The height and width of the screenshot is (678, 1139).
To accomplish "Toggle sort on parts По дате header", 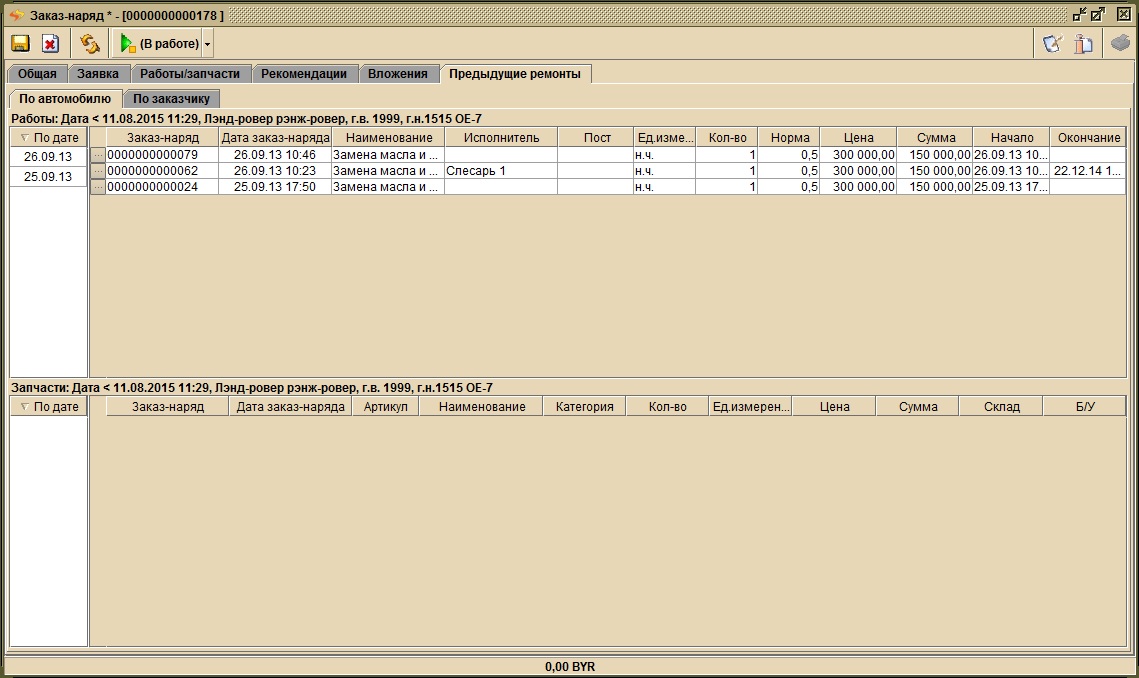I will coord(49,406).
